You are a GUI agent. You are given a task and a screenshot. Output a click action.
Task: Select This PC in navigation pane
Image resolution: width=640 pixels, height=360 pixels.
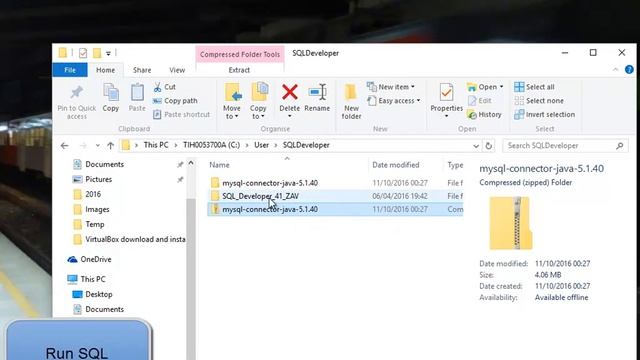[87, 279]
